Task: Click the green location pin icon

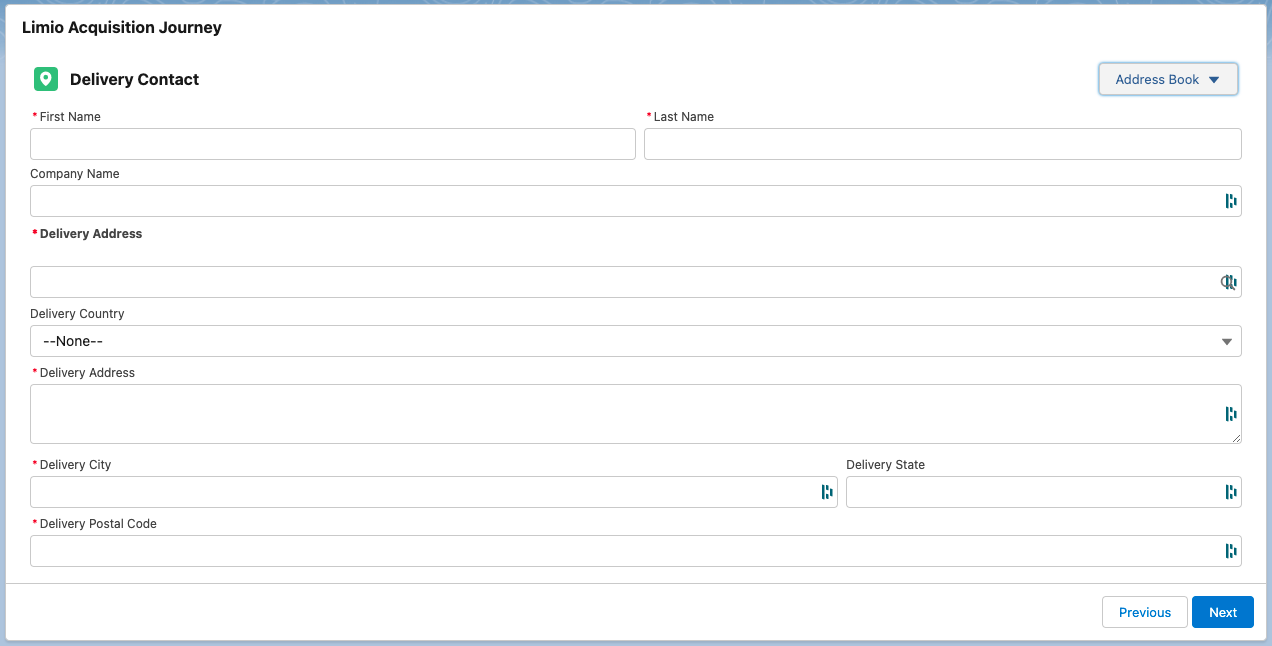Action: [45, 78]
